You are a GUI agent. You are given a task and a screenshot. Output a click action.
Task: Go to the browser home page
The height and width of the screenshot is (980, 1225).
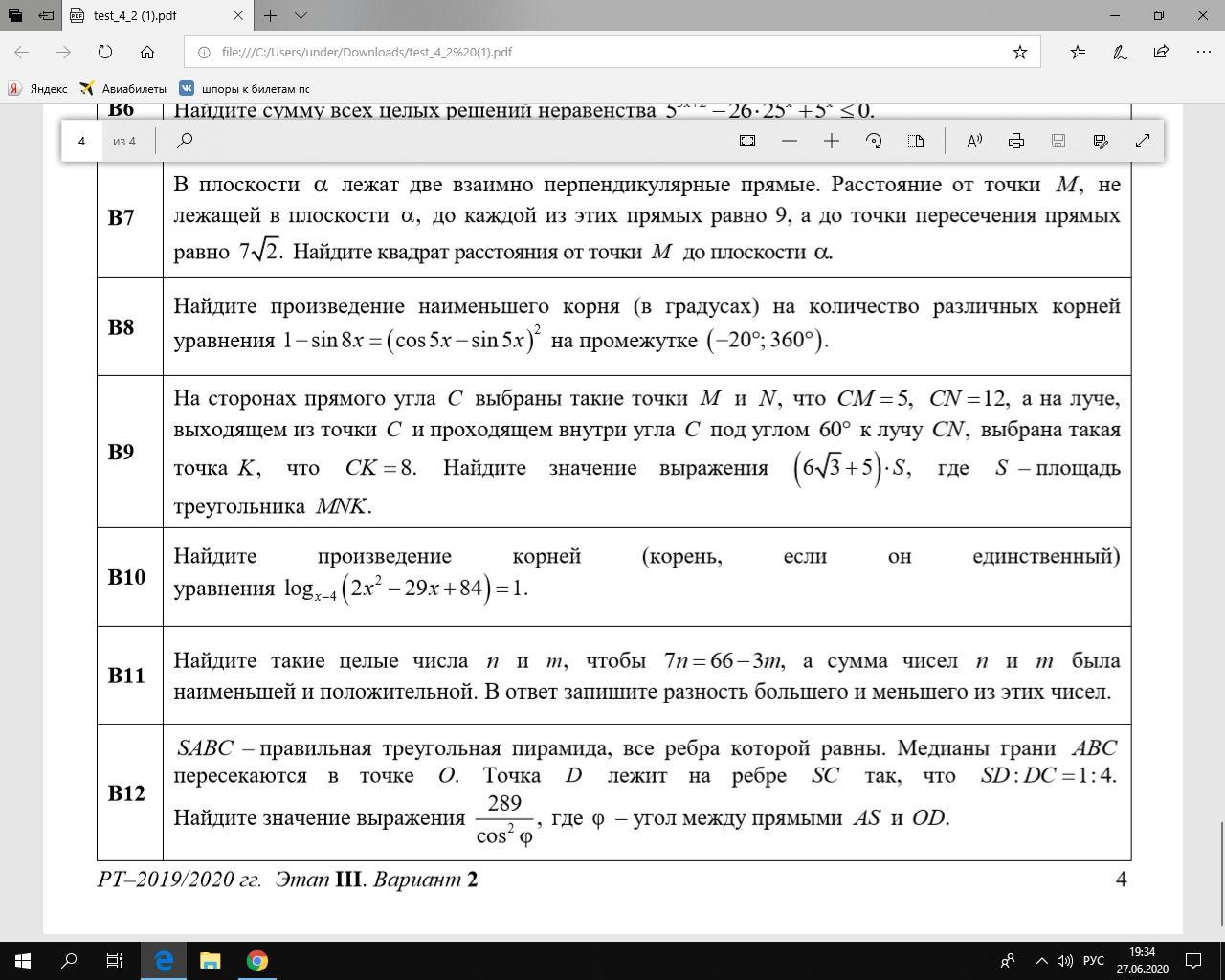coord(146,52)
